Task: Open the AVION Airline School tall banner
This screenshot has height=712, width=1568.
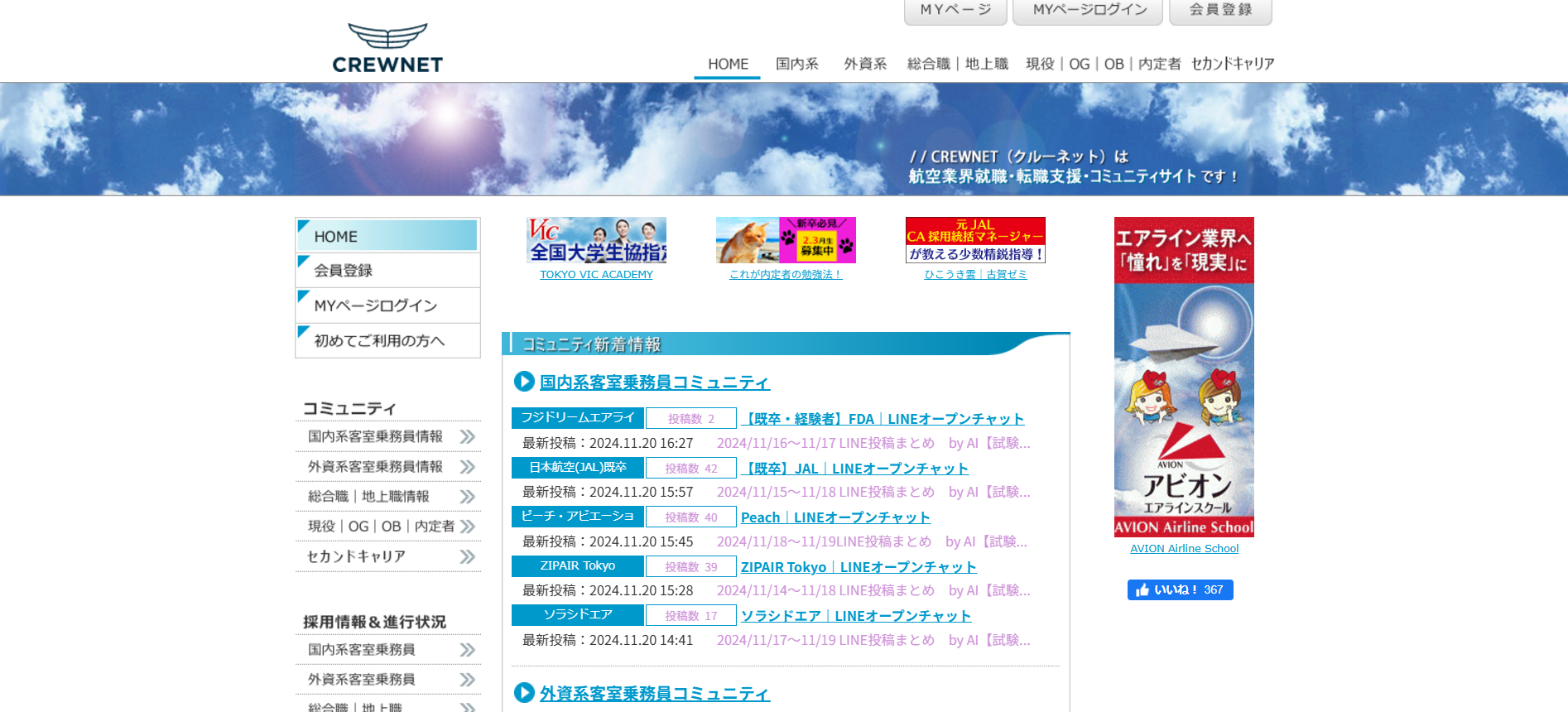Action: 1184,377
